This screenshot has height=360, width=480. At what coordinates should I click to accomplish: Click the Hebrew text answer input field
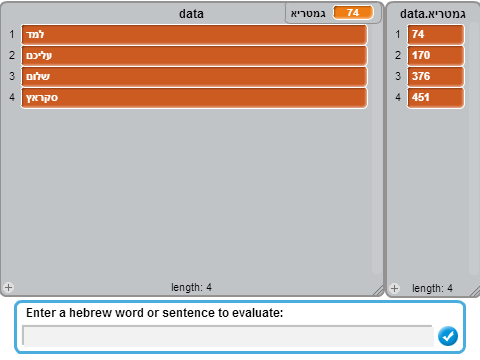pos(228,336)
